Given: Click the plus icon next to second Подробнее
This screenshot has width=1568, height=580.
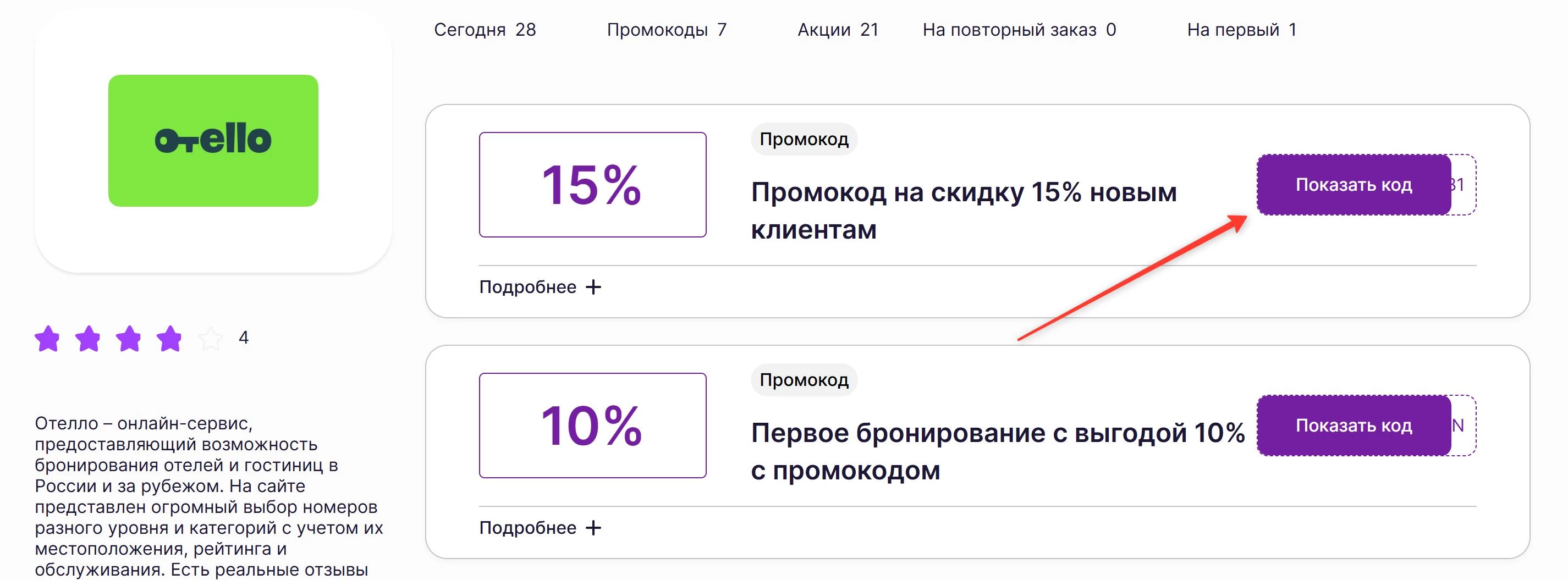Looking at the screenshot, I should point(593,528).
